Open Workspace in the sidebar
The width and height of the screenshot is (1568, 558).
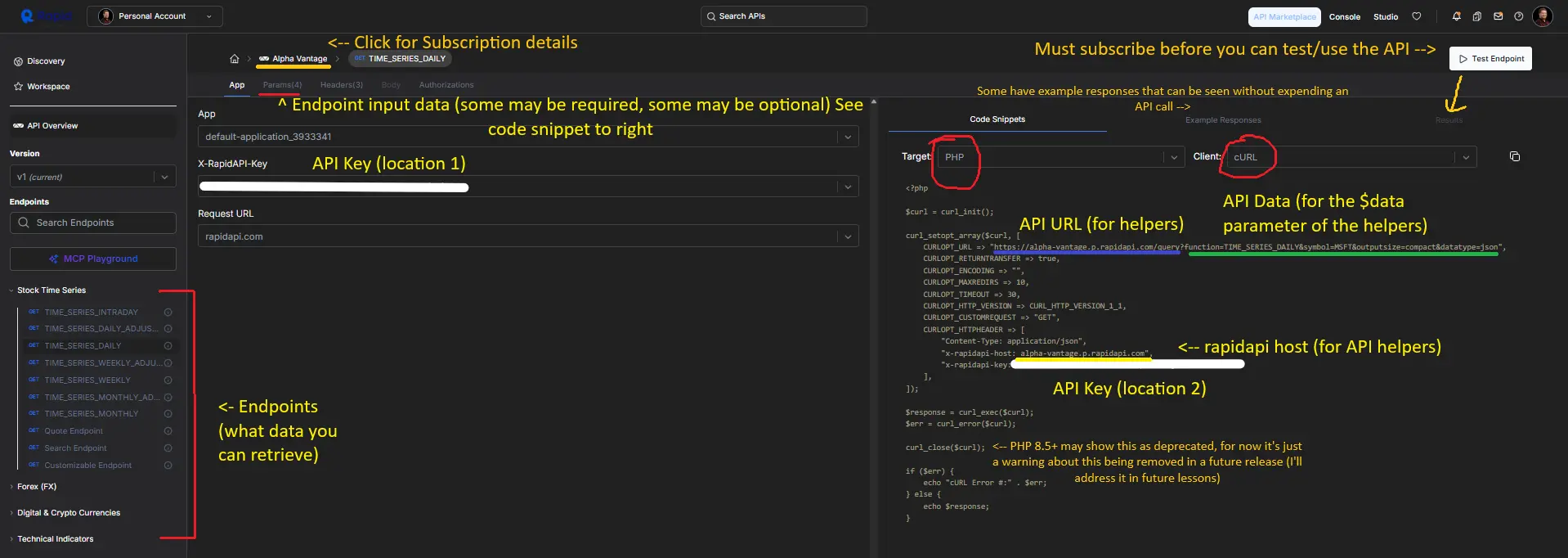tap(48, 86)
